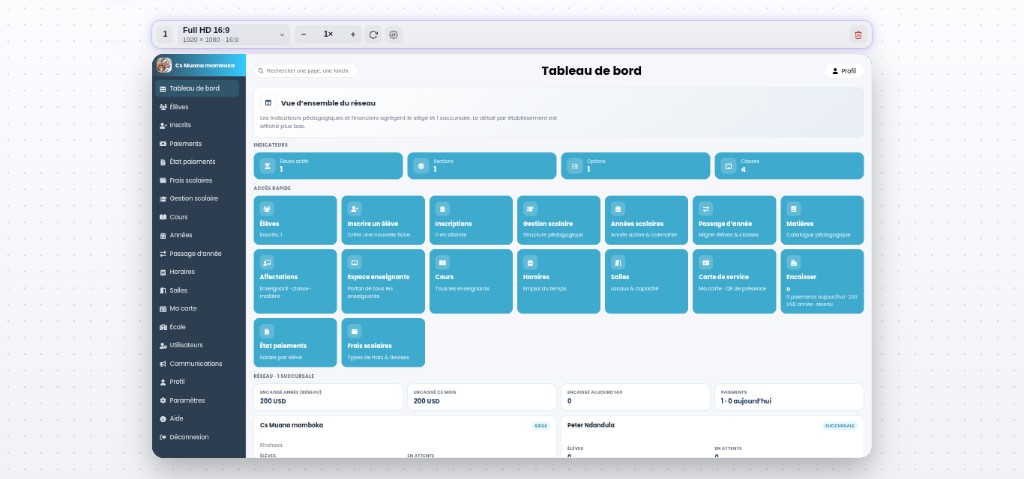Click the État paiements tile icon

tap(266, 331)
